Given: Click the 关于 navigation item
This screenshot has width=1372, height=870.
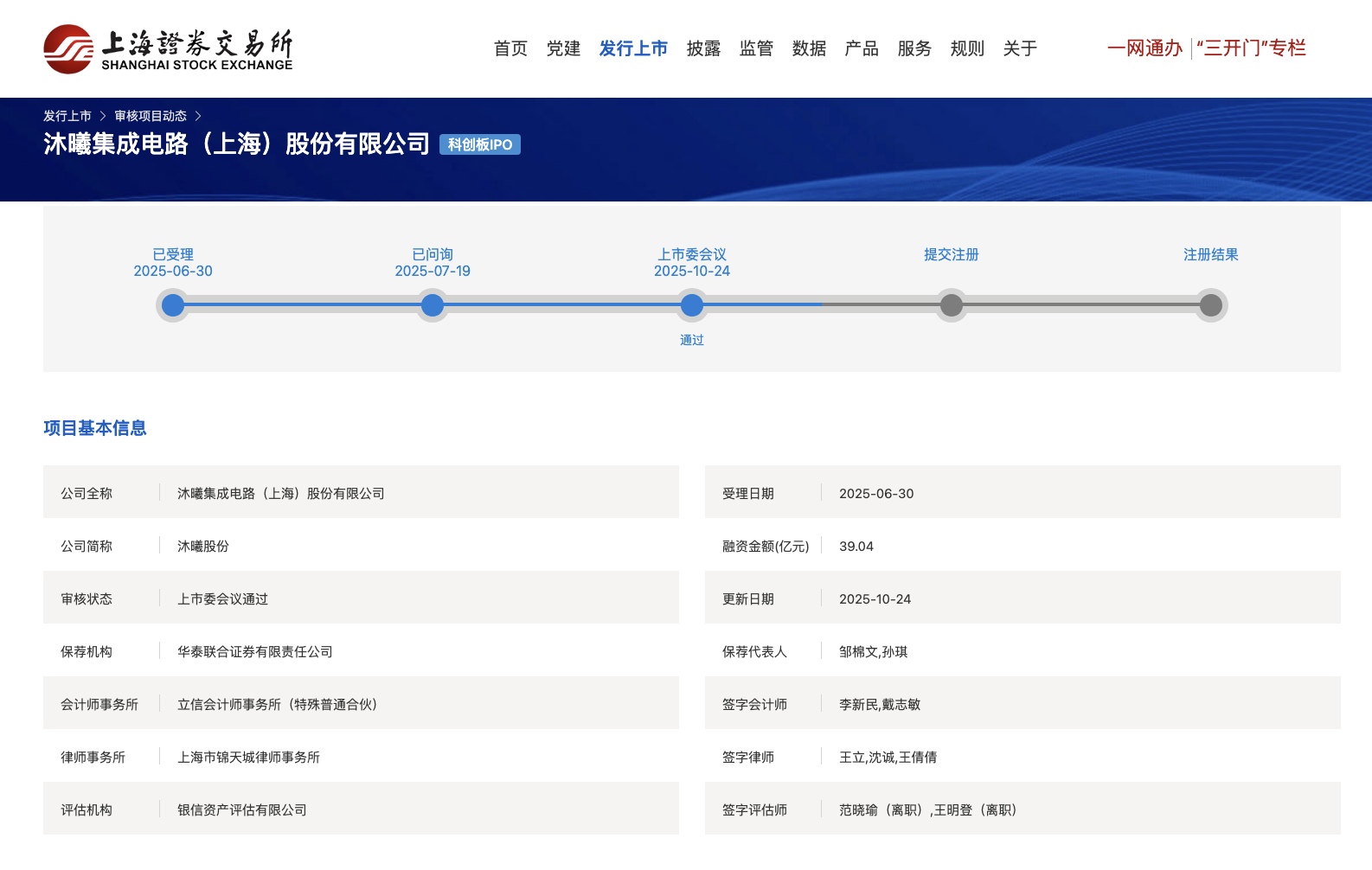Looking at the screenshot, I should click(1020, 48).
